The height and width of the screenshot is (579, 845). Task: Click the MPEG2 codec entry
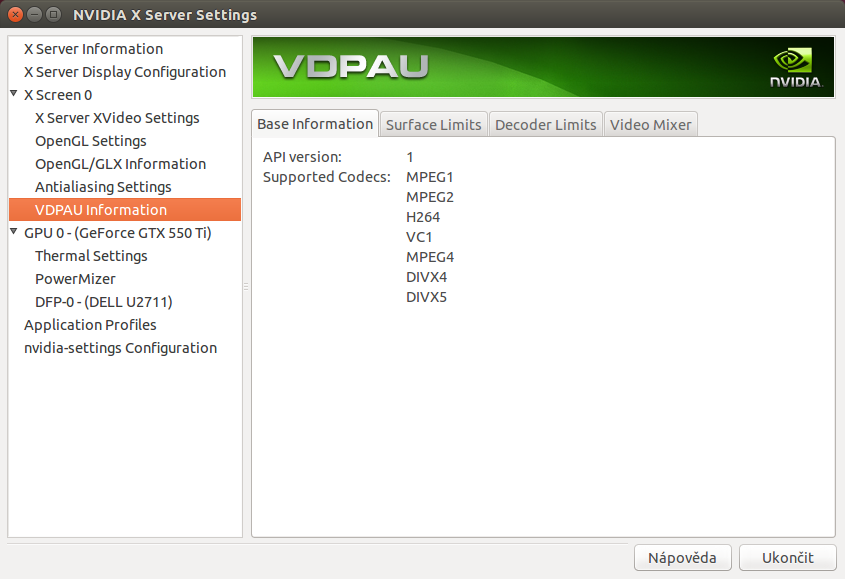point(430,197)
